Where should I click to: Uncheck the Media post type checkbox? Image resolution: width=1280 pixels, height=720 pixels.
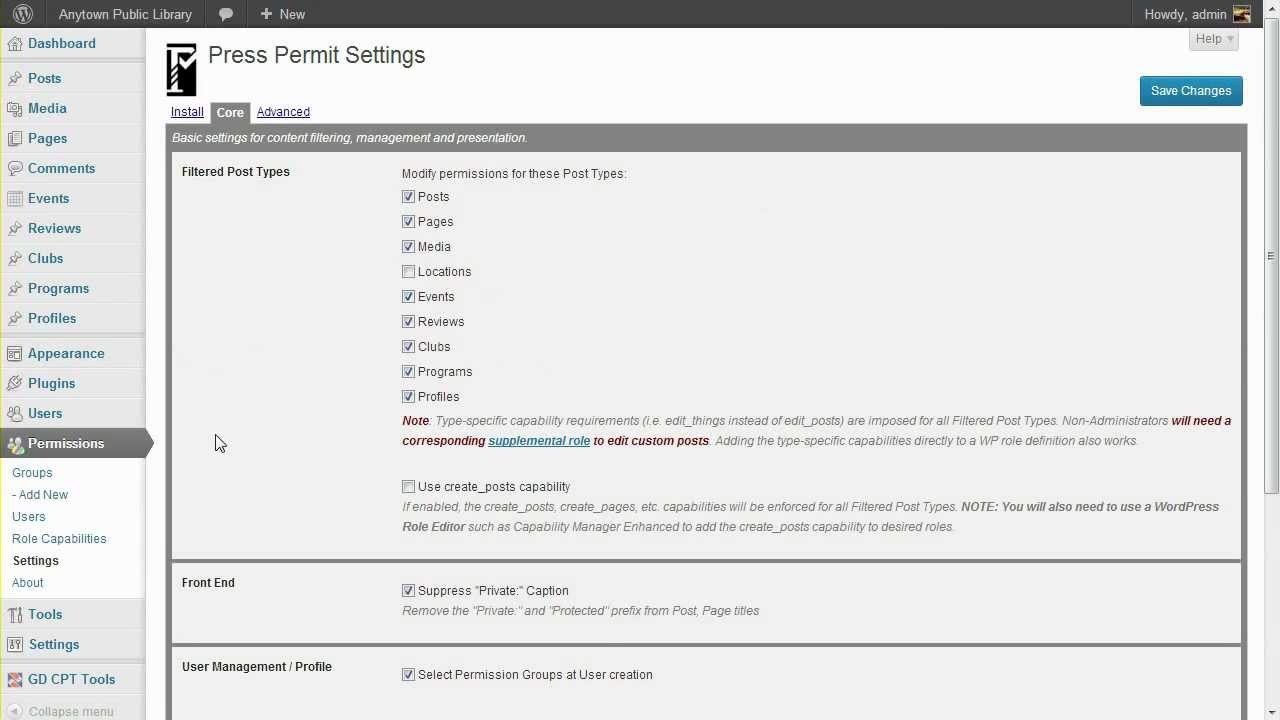(x=408, y=247)
